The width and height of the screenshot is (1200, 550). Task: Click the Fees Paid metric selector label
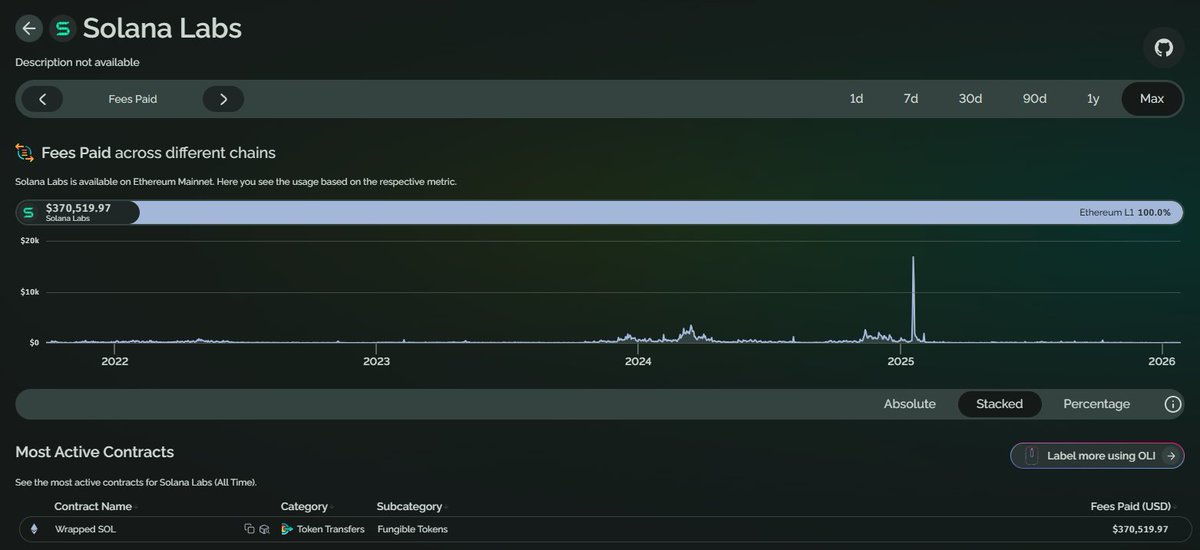(133, 99)
